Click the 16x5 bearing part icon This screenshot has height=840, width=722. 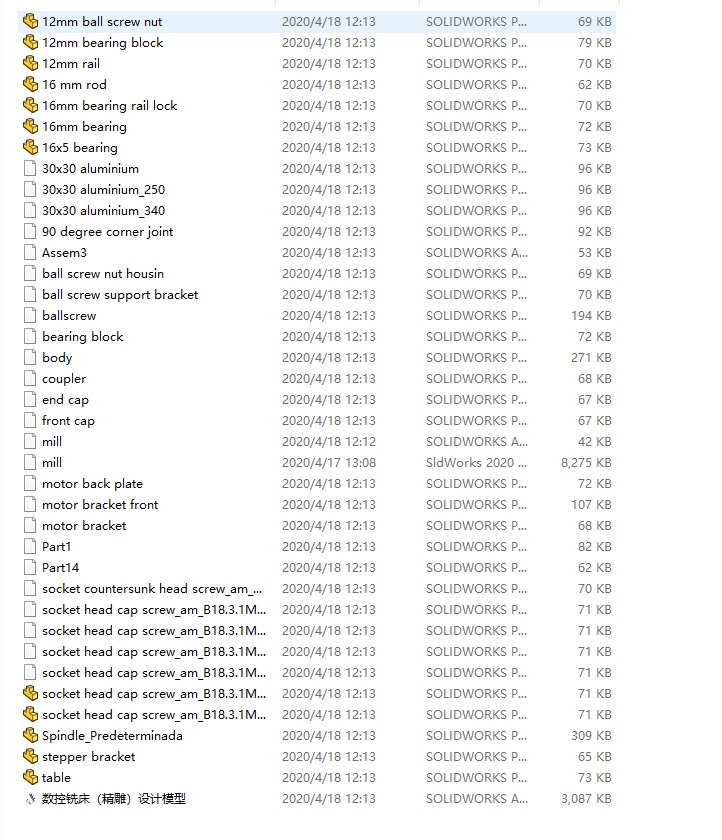pos(31,147)
